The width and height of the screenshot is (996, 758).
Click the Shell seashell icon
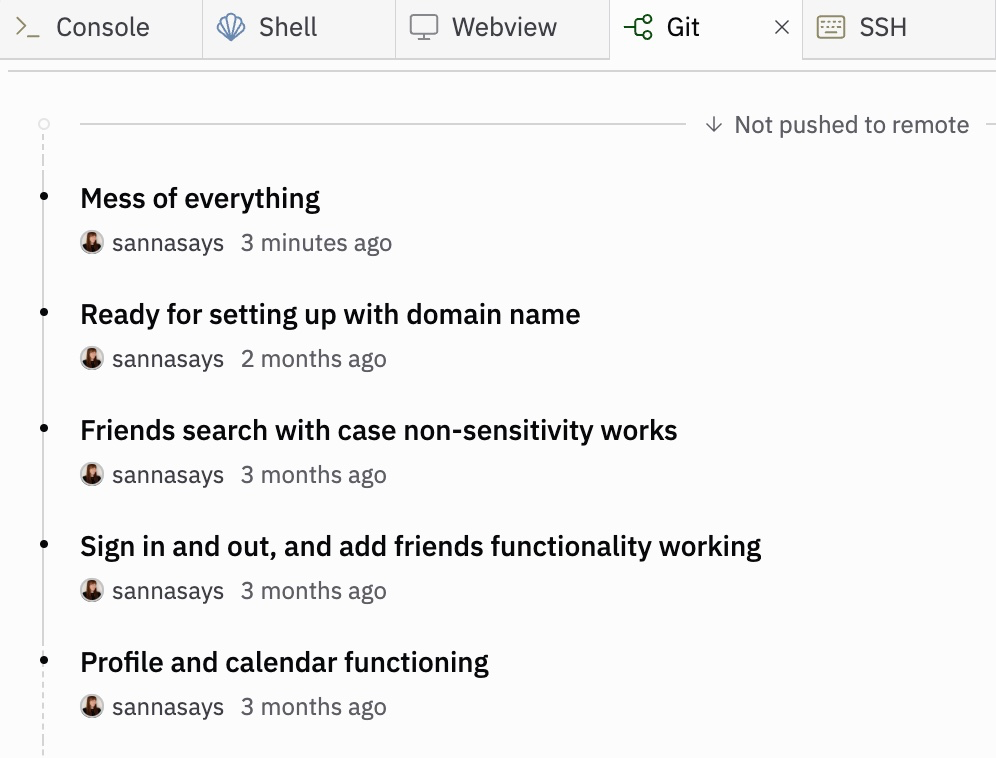pyautogui.click(x=231, y=27)
